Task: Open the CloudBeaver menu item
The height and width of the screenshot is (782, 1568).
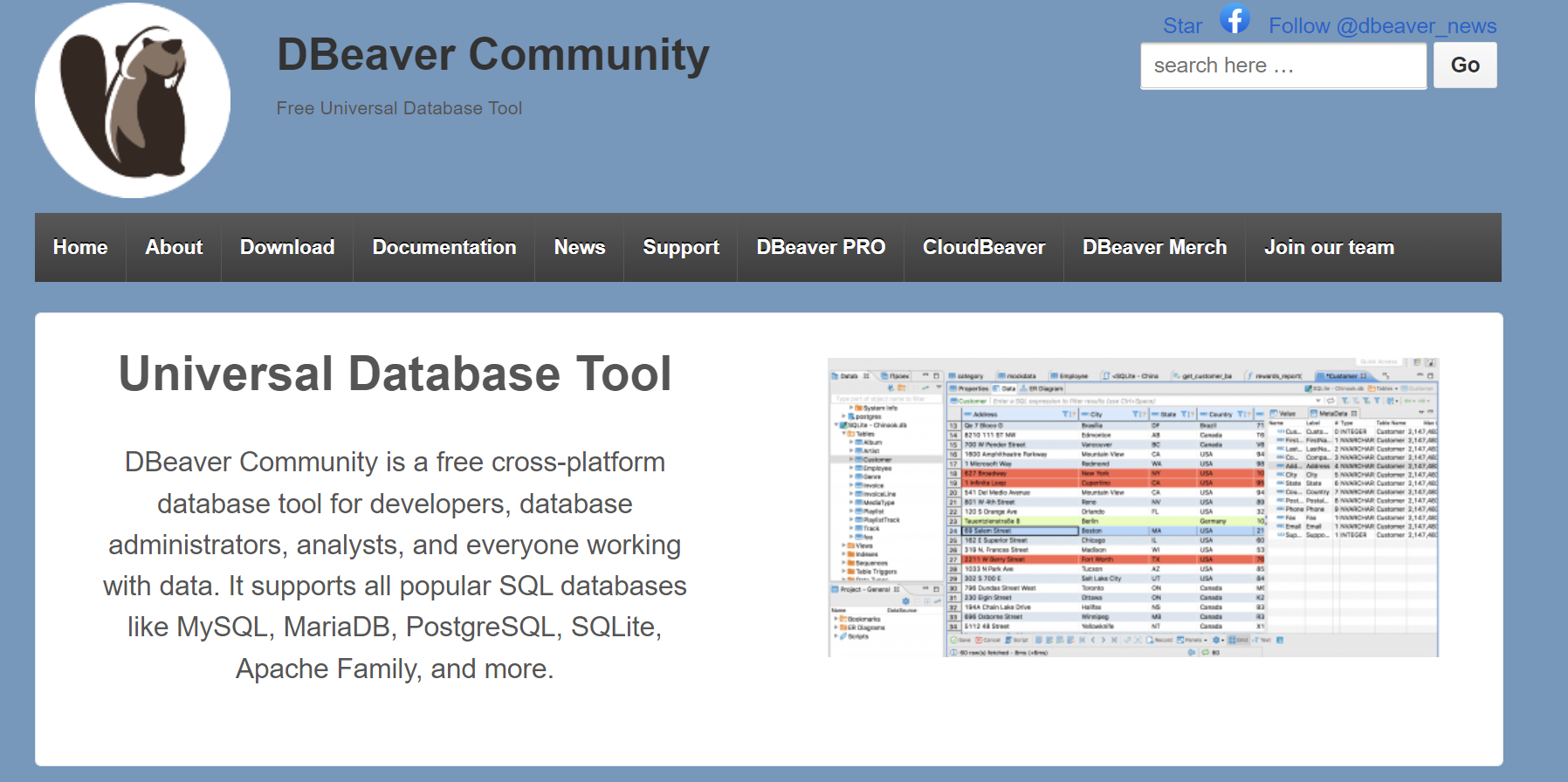Action: [x=984, y=247]
